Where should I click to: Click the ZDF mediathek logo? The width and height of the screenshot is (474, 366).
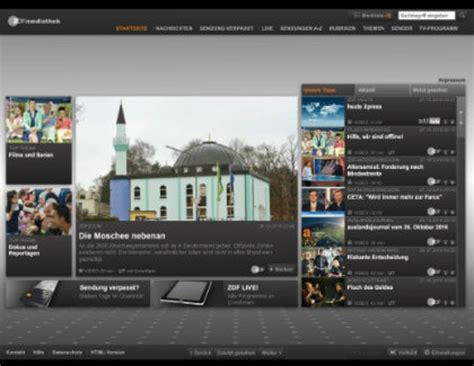point(34,21)
